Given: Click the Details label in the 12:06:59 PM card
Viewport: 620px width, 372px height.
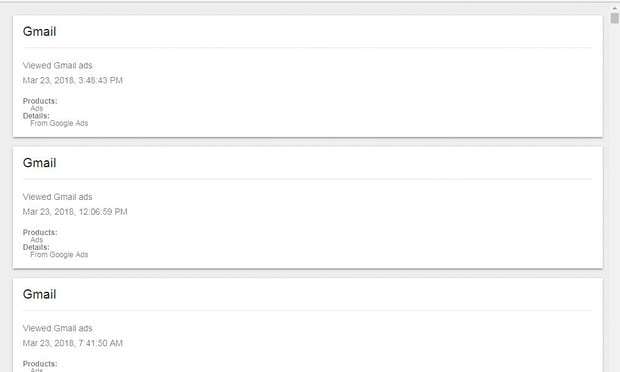Looking at the screenshot, I should [x=36, y=247].
